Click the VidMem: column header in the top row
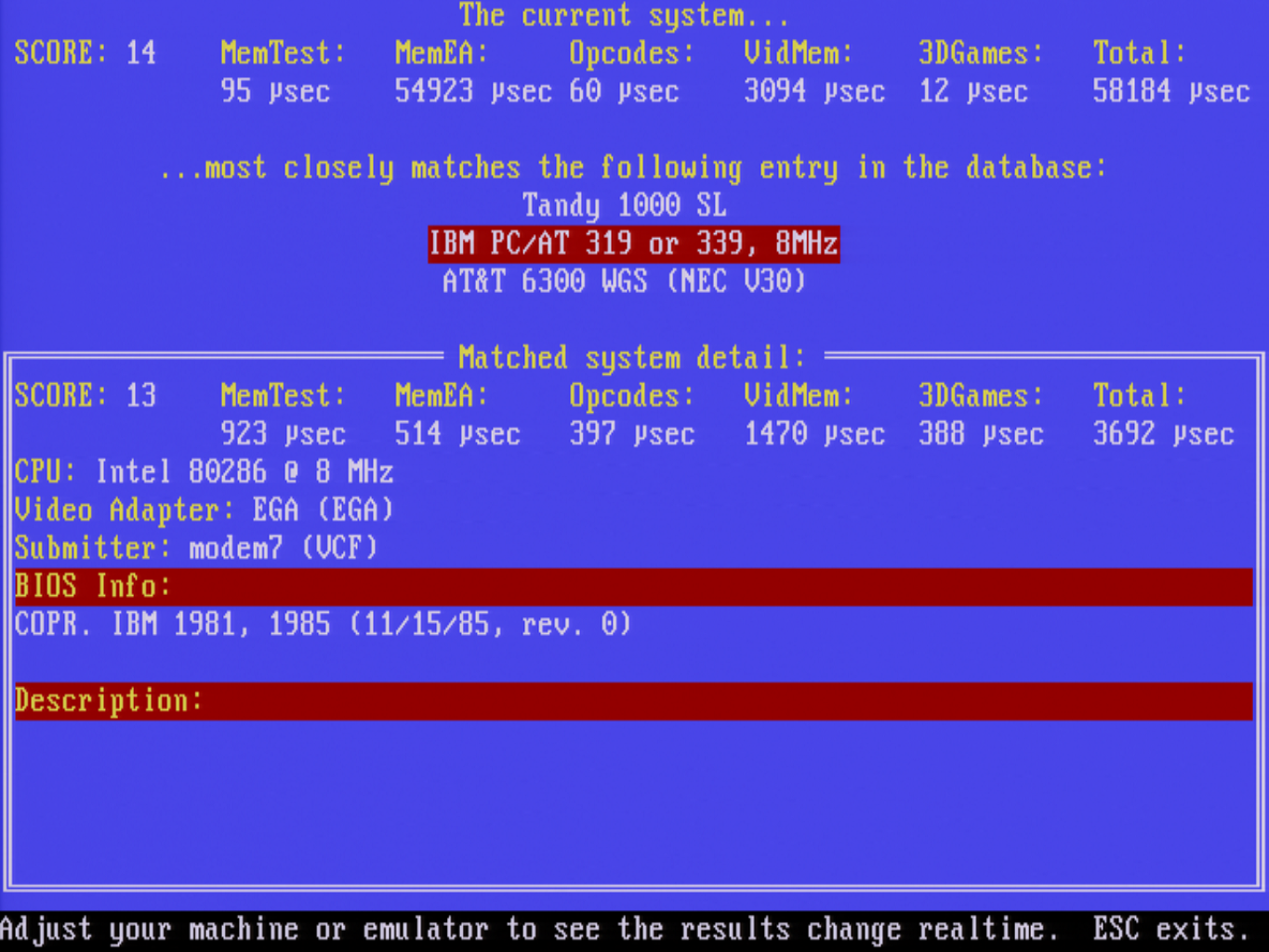 click(799, 53)
